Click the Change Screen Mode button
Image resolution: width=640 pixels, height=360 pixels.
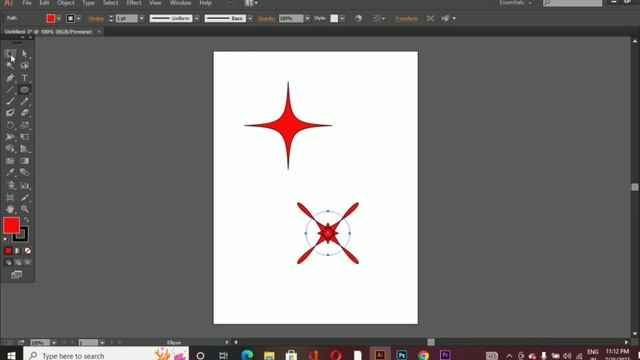17,275
